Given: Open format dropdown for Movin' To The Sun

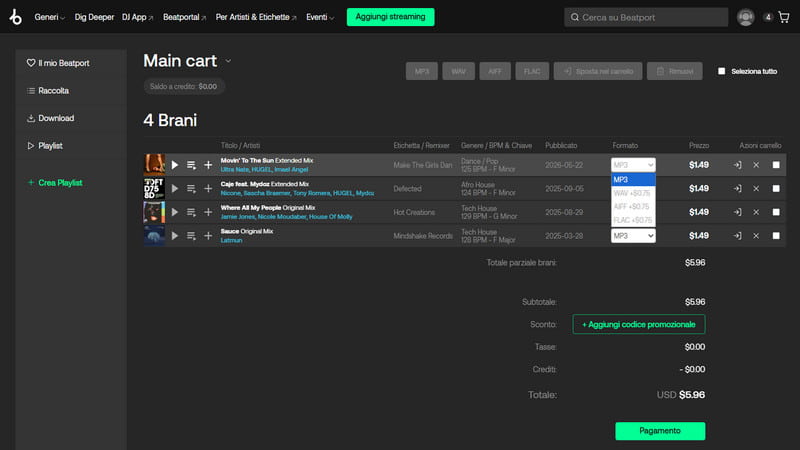Looking at the screenshot, I should click(x=633, y=165).
